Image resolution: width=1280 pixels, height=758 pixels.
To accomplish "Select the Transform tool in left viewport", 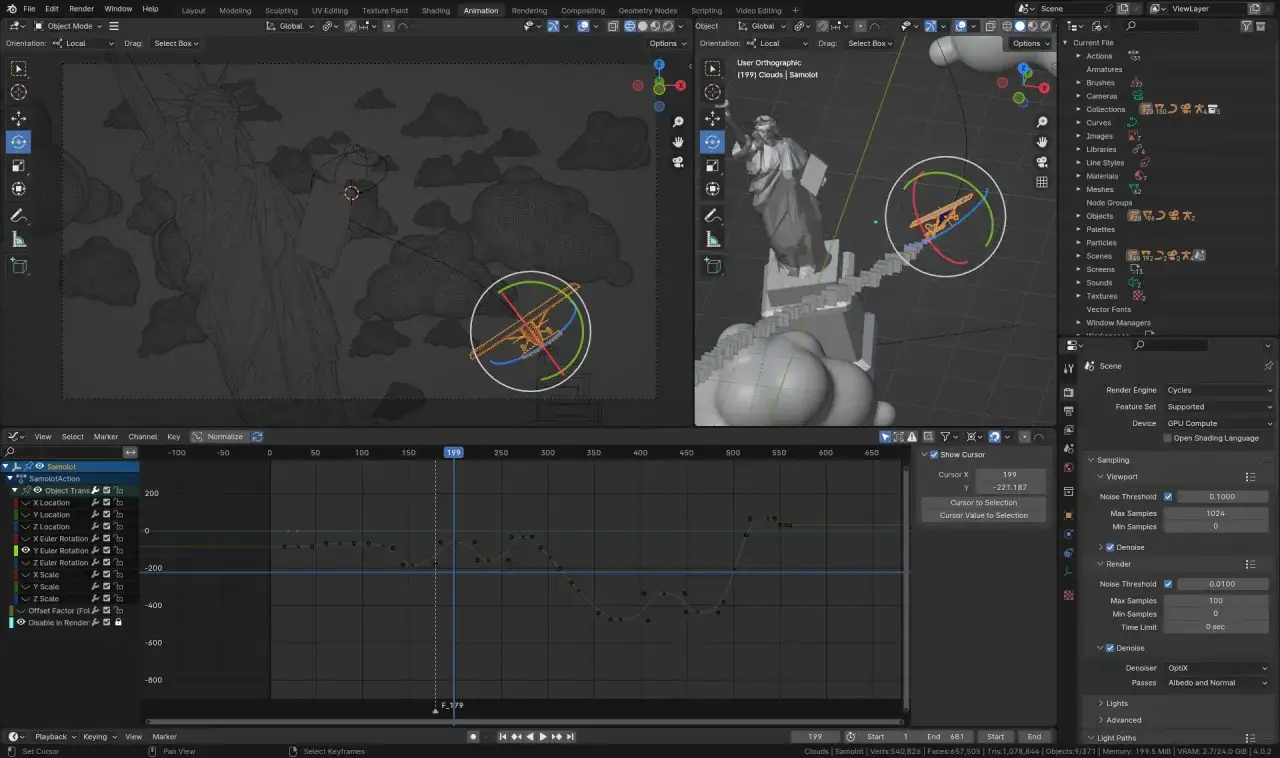I will (x=19, y=189).
